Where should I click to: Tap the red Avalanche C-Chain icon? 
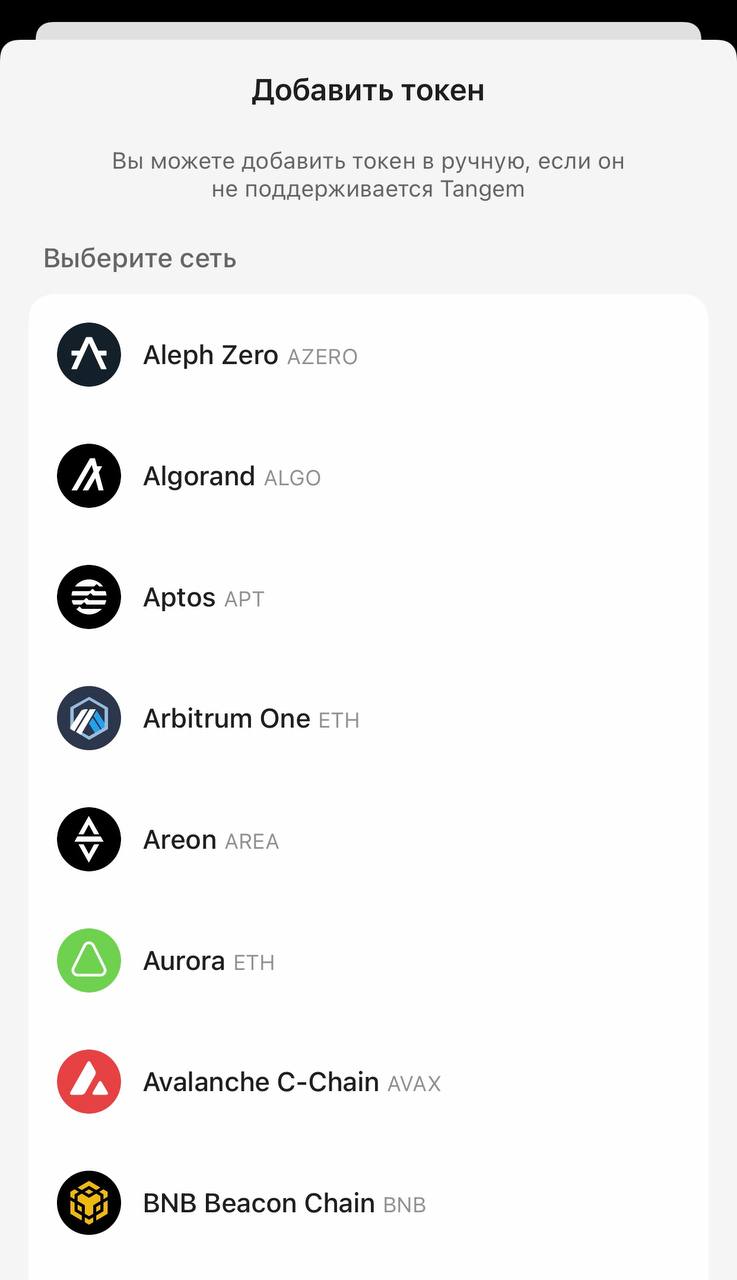pos(89,1081)
